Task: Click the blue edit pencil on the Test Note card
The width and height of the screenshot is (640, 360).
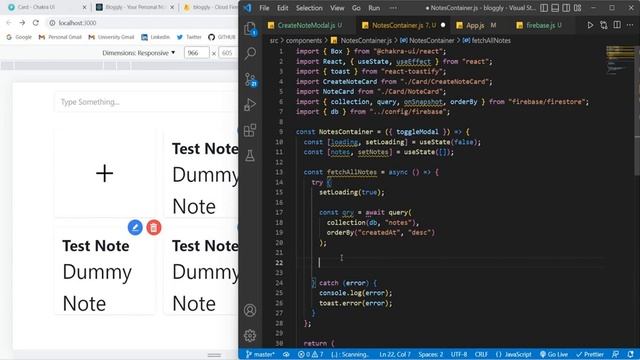Action: 135,227
